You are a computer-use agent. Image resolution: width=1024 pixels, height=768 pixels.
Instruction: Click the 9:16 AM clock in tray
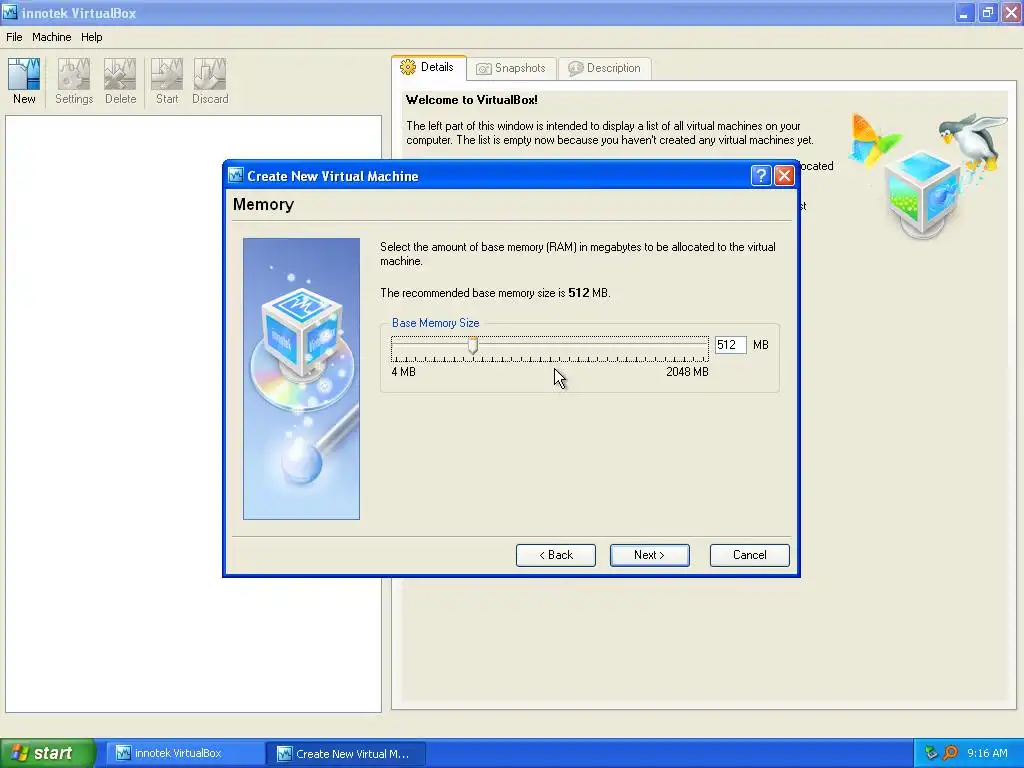[987, 753]
